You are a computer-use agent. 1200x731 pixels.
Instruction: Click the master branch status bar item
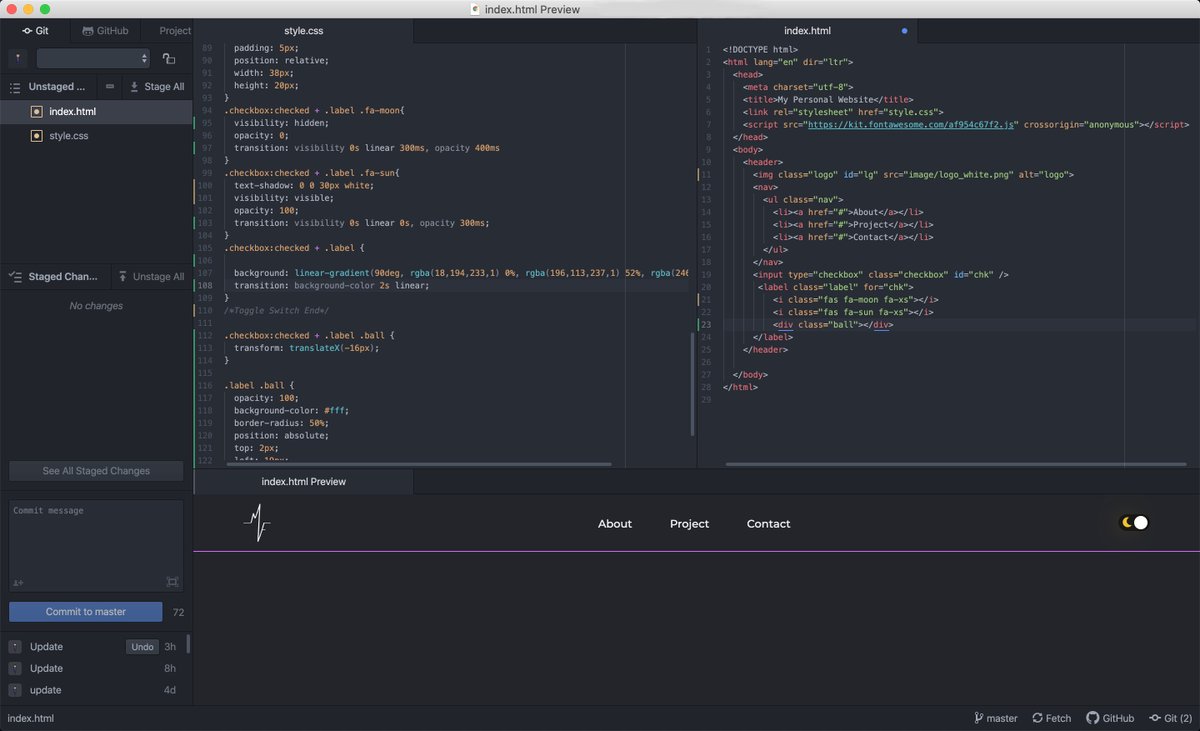point(995,718)
